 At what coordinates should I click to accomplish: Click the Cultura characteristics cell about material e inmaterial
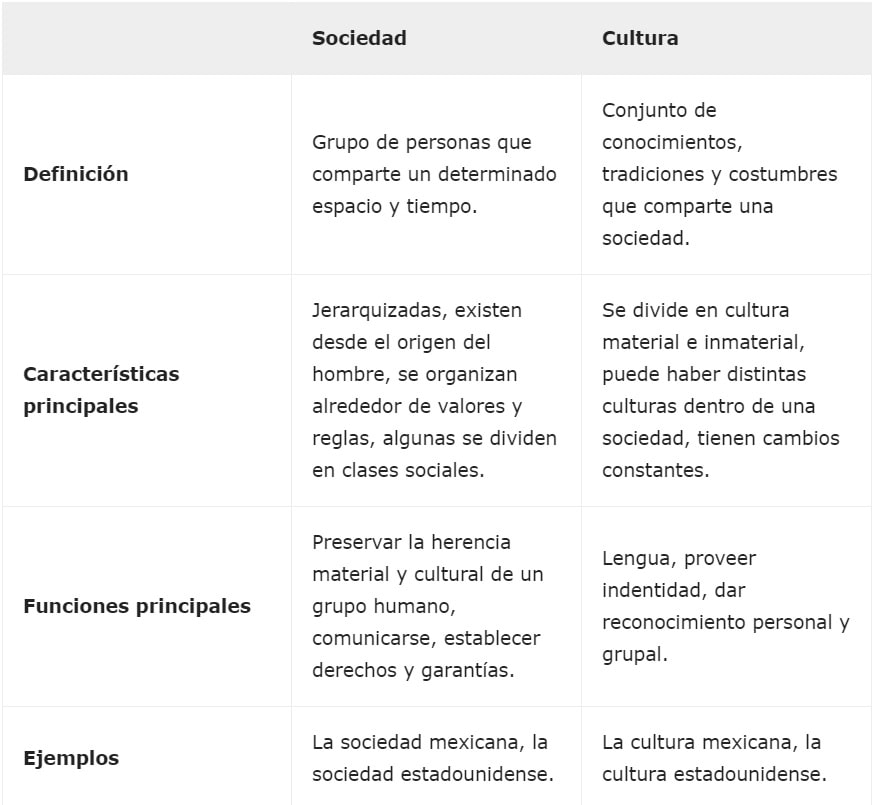(720, 390)
